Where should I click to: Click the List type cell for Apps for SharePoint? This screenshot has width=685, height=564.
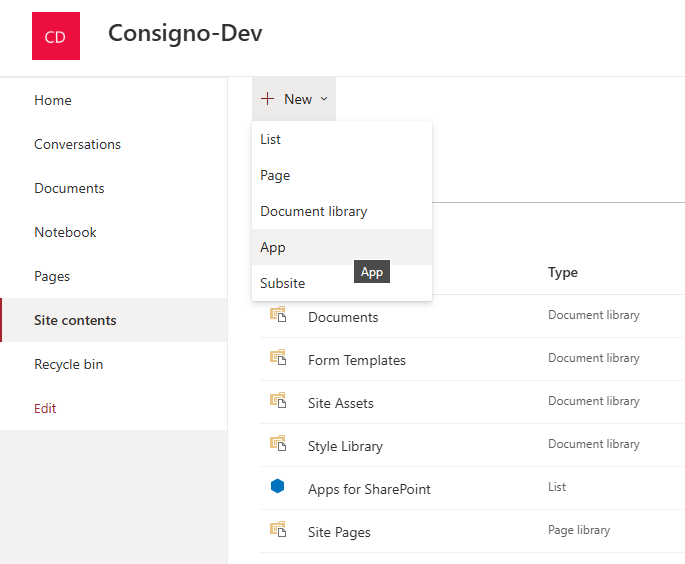557,487
